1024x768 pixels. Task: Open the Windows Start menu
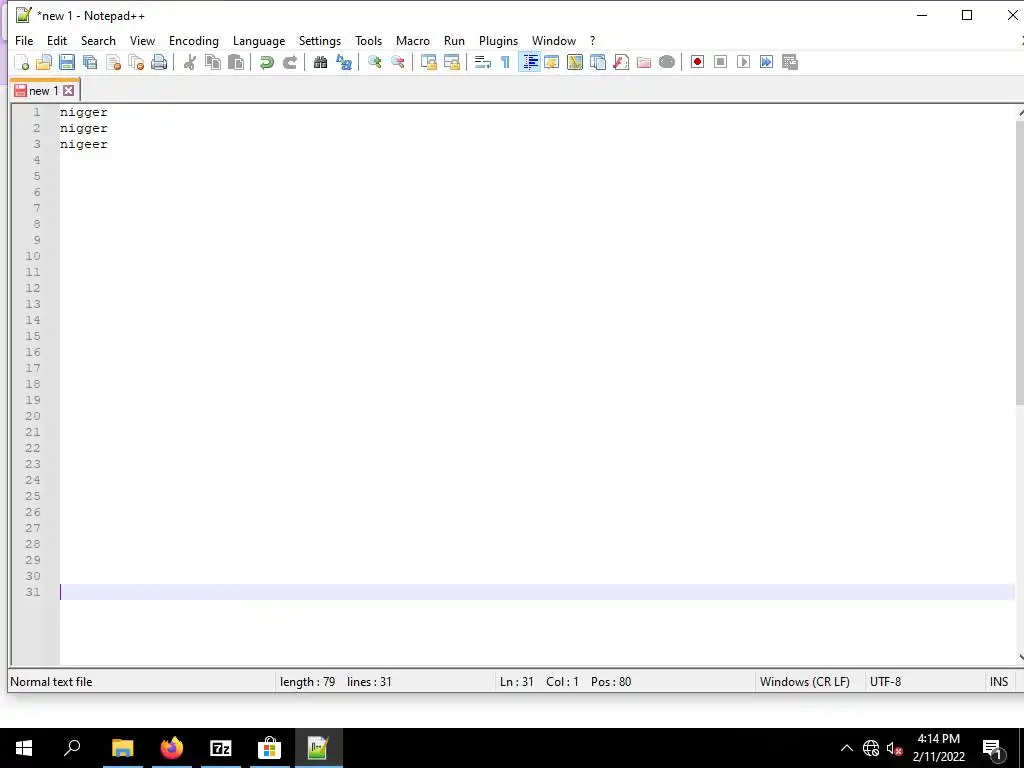tap(24, 748)
